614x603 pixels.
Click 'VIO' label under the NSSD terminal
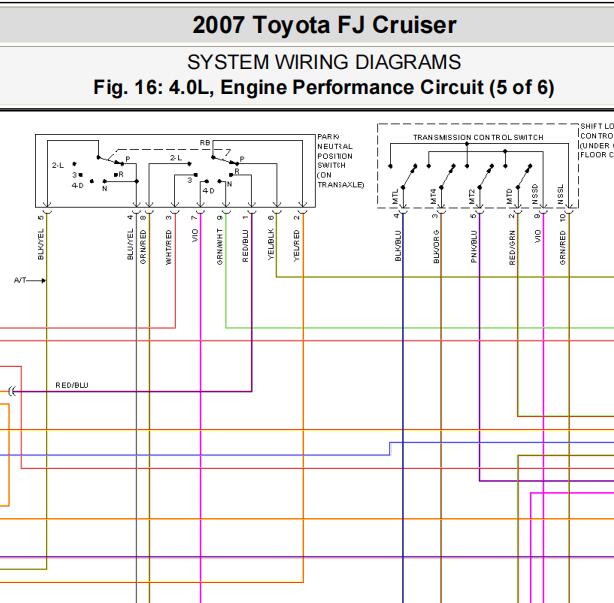click(x=538, y=237)
